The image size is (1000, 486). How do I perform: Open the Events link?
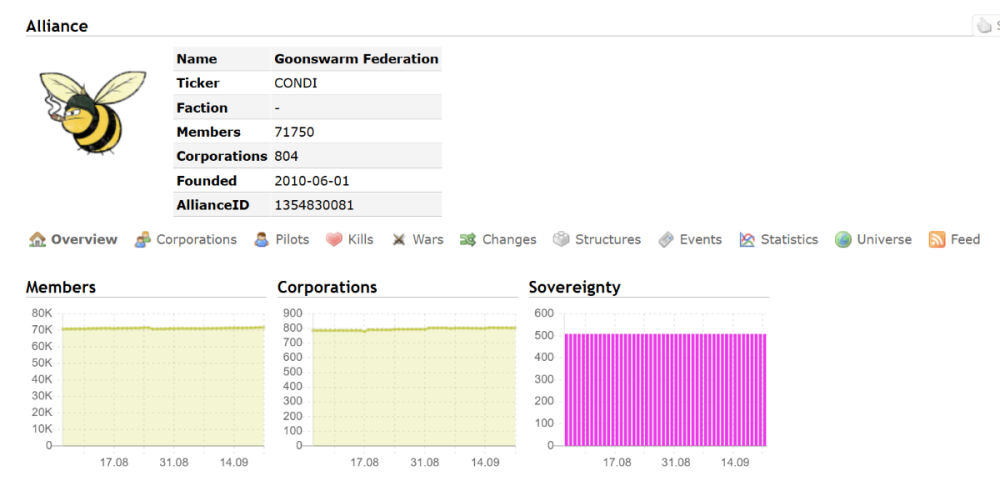(x=701, y=240)
